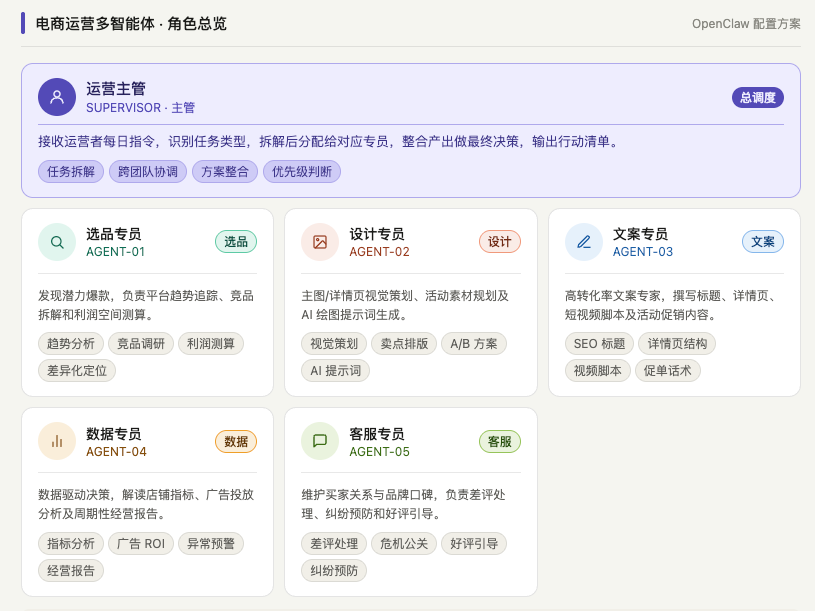This screenshot has width=815, height=611.
Task: Select the A/B 方案 tag
Action: click(474, 344)
